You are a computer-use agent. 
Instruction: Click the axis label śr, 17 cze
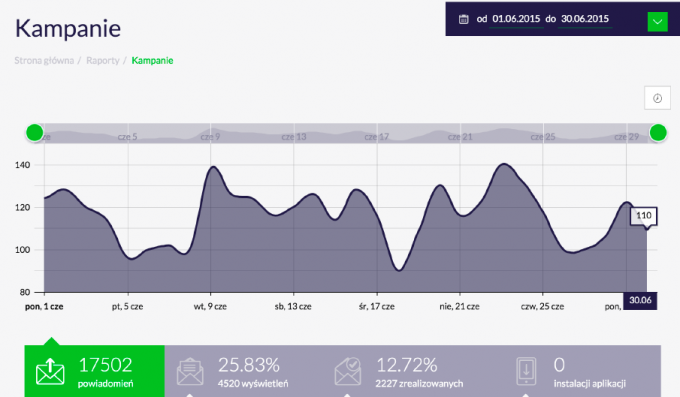point(376,306)
